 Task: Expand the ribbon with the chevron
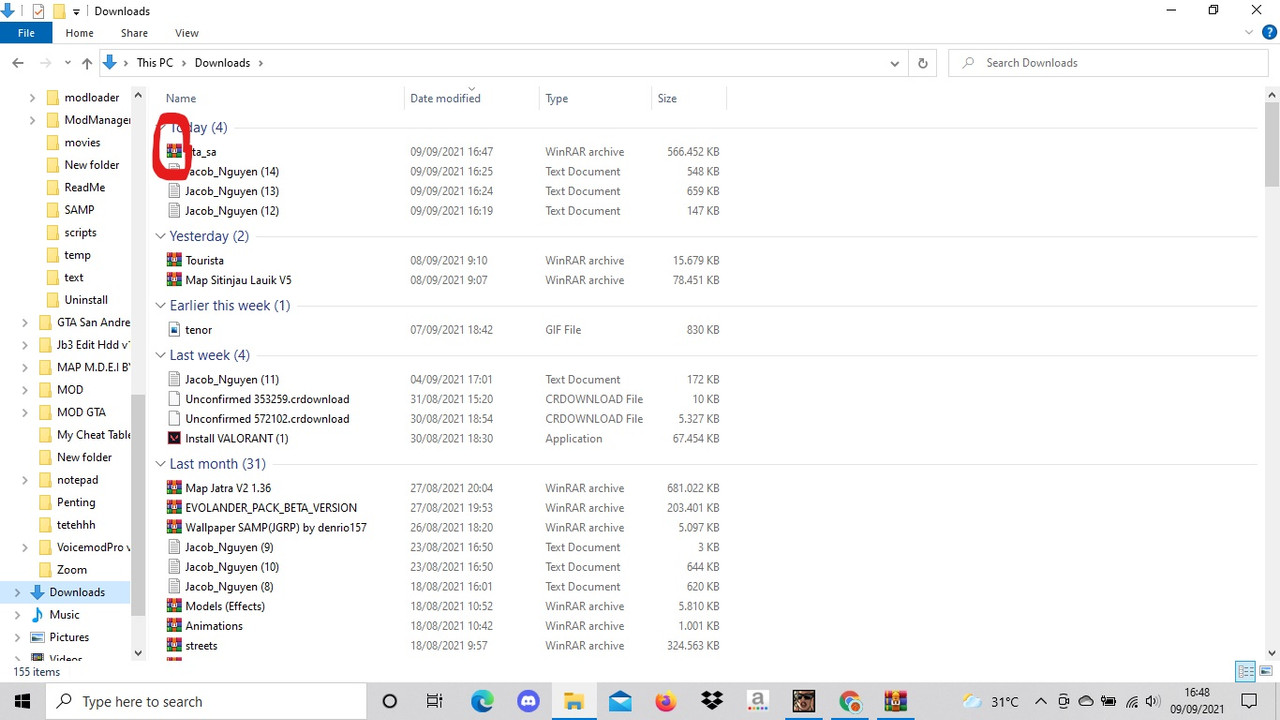pos(1248,33)
